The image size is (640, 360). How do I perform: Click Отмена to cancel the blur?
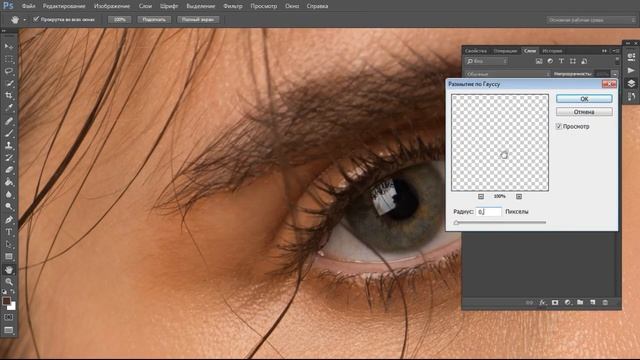(584, 112)
